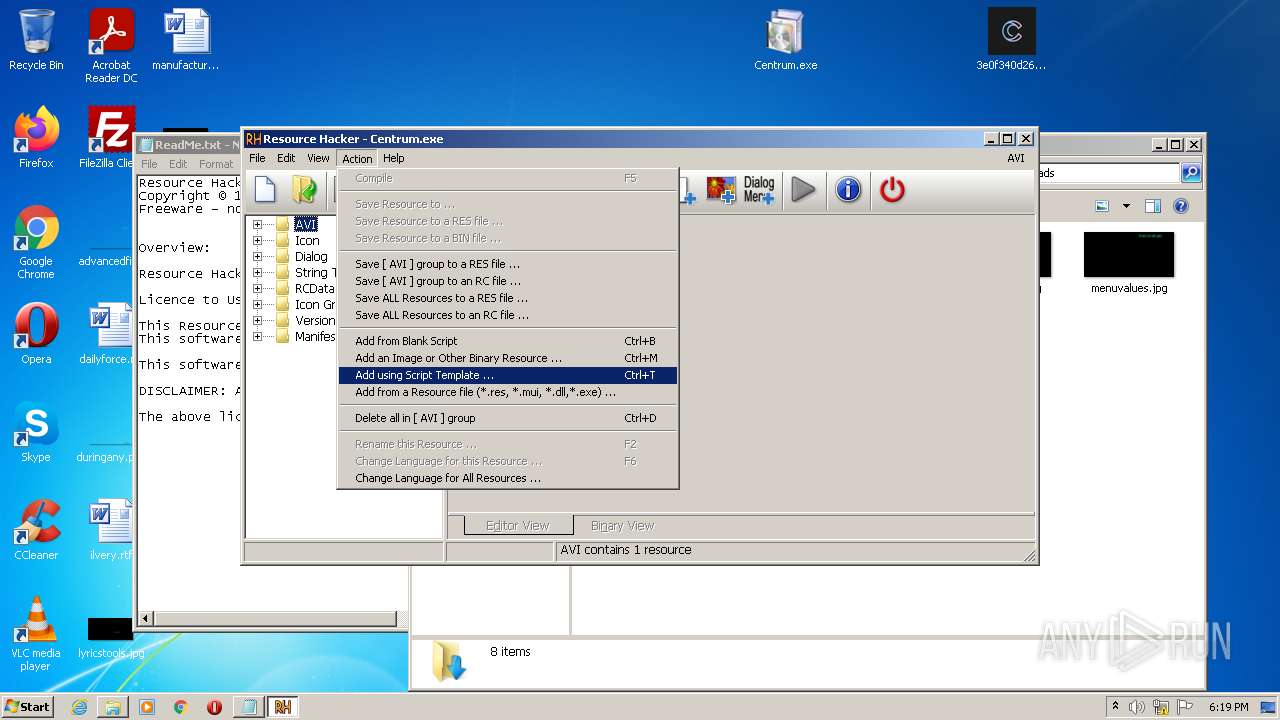Screen dimensions: 1280x720
Task: Open CCleaner desktop shortcut
Action: (36, 530)
